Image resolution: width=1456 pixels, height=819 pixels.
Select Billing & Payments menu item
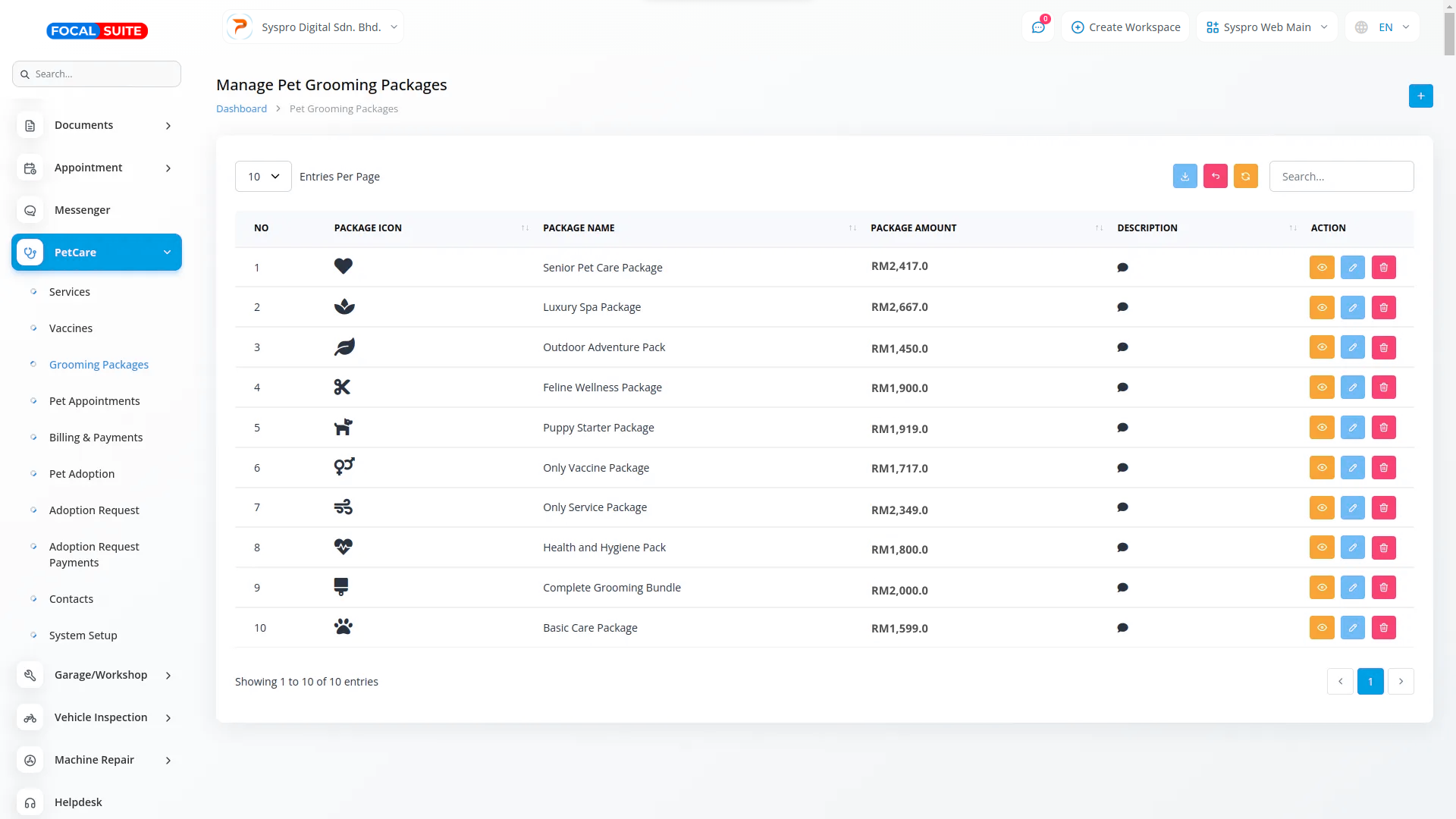[96, 438]
